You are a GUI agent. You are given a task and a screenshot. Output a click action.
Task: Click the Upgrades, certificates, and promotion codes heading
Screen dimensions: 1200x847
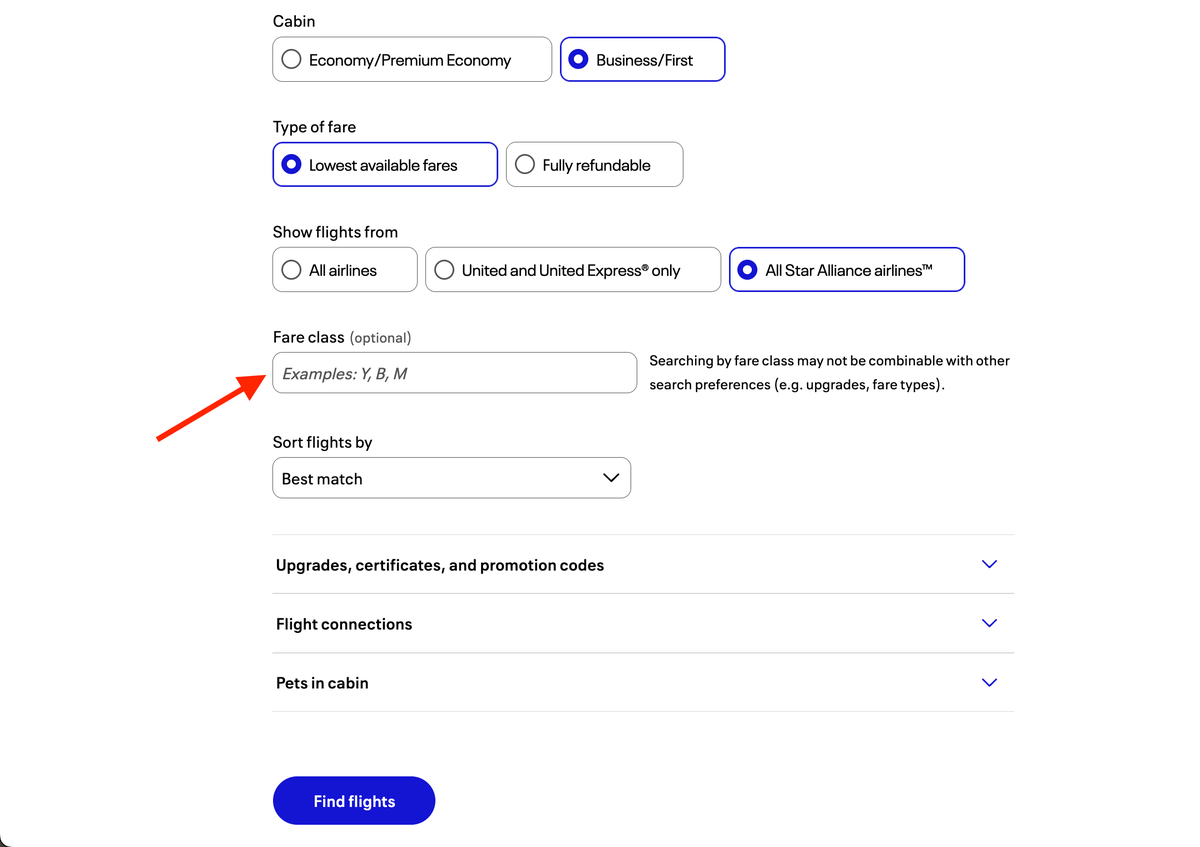point(440,564)
